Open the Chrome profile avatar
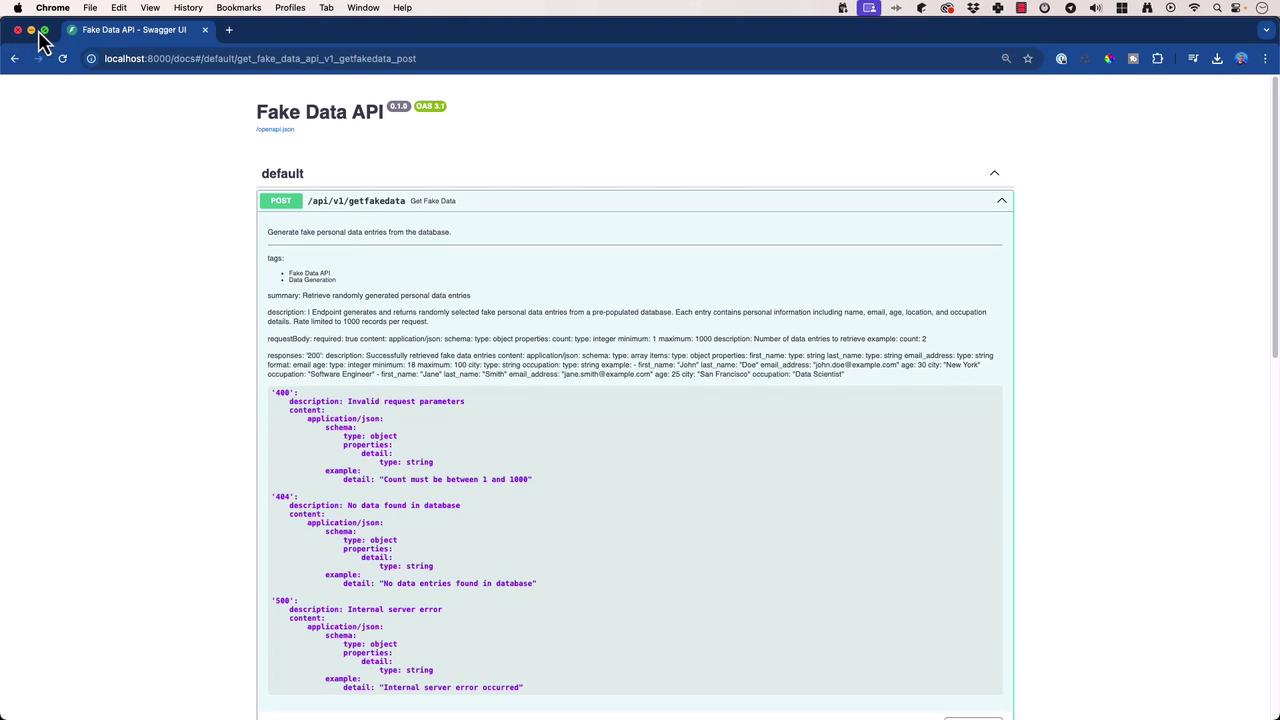Screen dimensions: 1280x720 coord(1241,59)
